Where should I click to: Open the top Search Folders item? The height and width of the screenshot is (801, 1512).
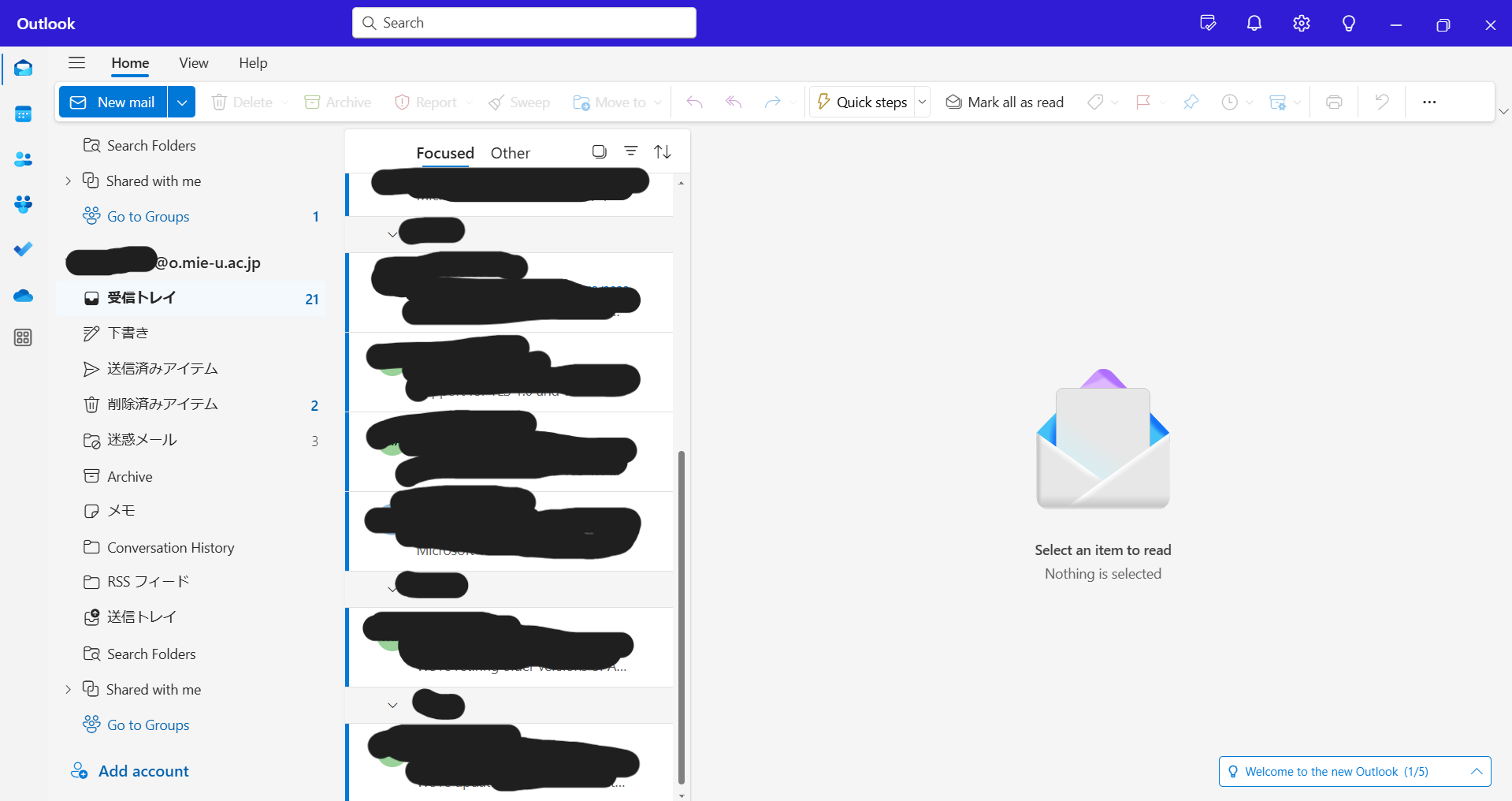pos(191,146)
